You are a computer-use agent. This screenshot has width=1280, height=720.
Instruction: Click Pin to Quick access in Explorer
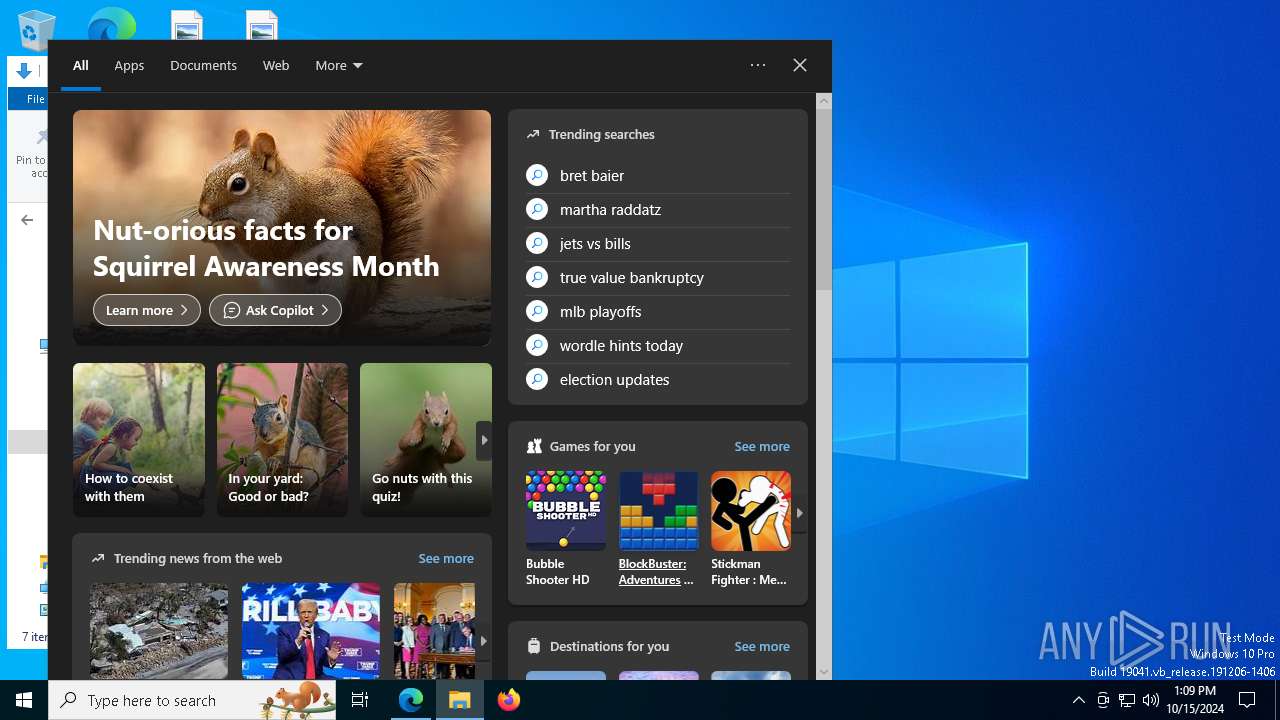coord(32,153)
